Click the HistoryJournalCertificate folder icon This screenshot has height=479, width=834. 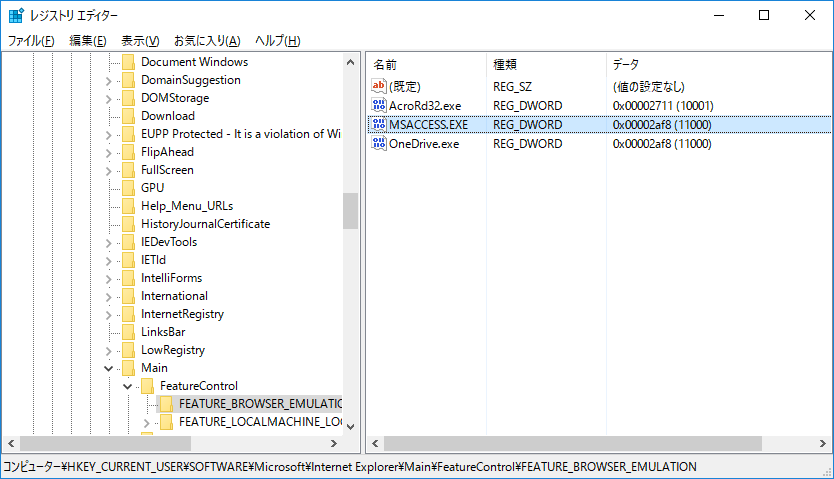[128, 224]
